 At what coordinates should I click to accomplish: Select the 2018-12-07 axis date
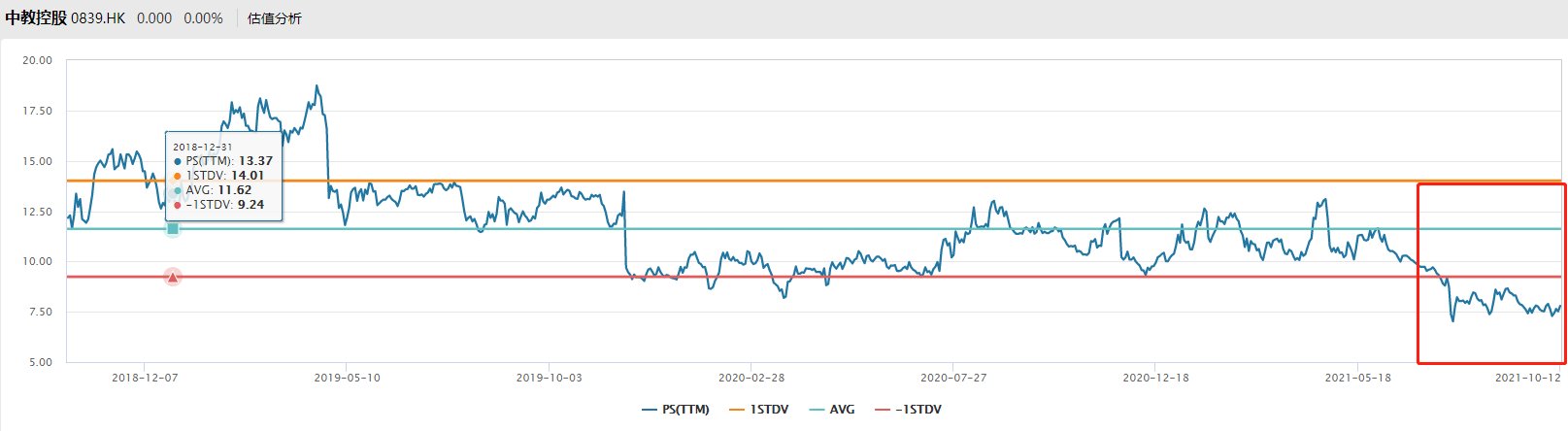point(145,378)
